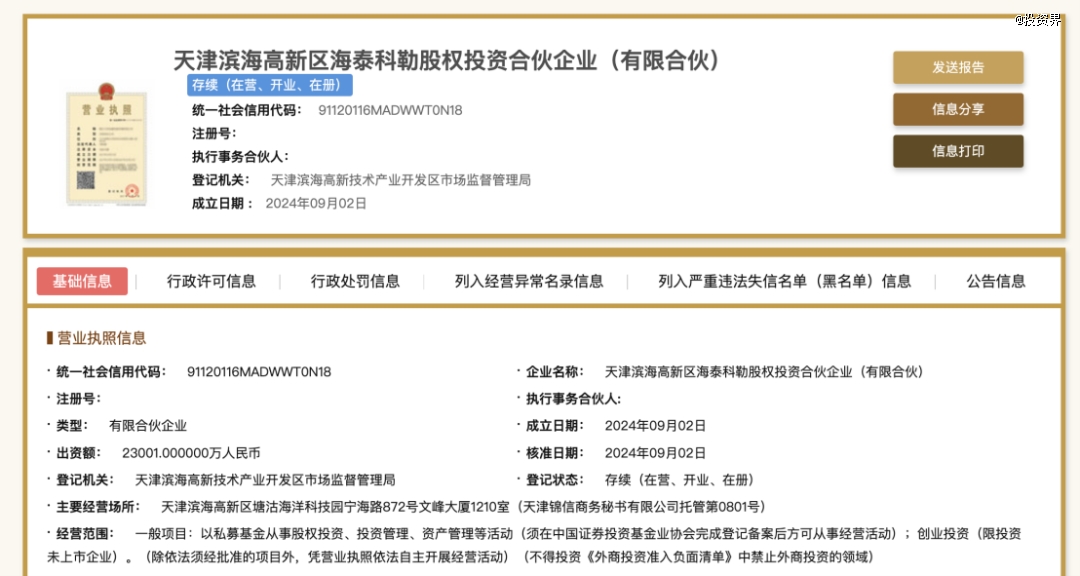Click the 核准日期 value 2024年09月02日
Viewport: 1080px width, 576px height.
(655, 453)
